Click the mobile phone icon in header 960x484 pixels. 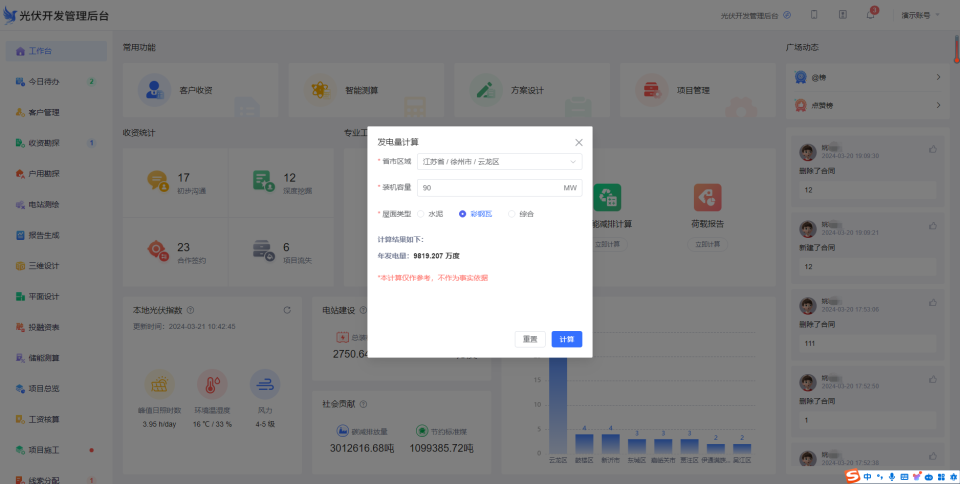[814, 15]
